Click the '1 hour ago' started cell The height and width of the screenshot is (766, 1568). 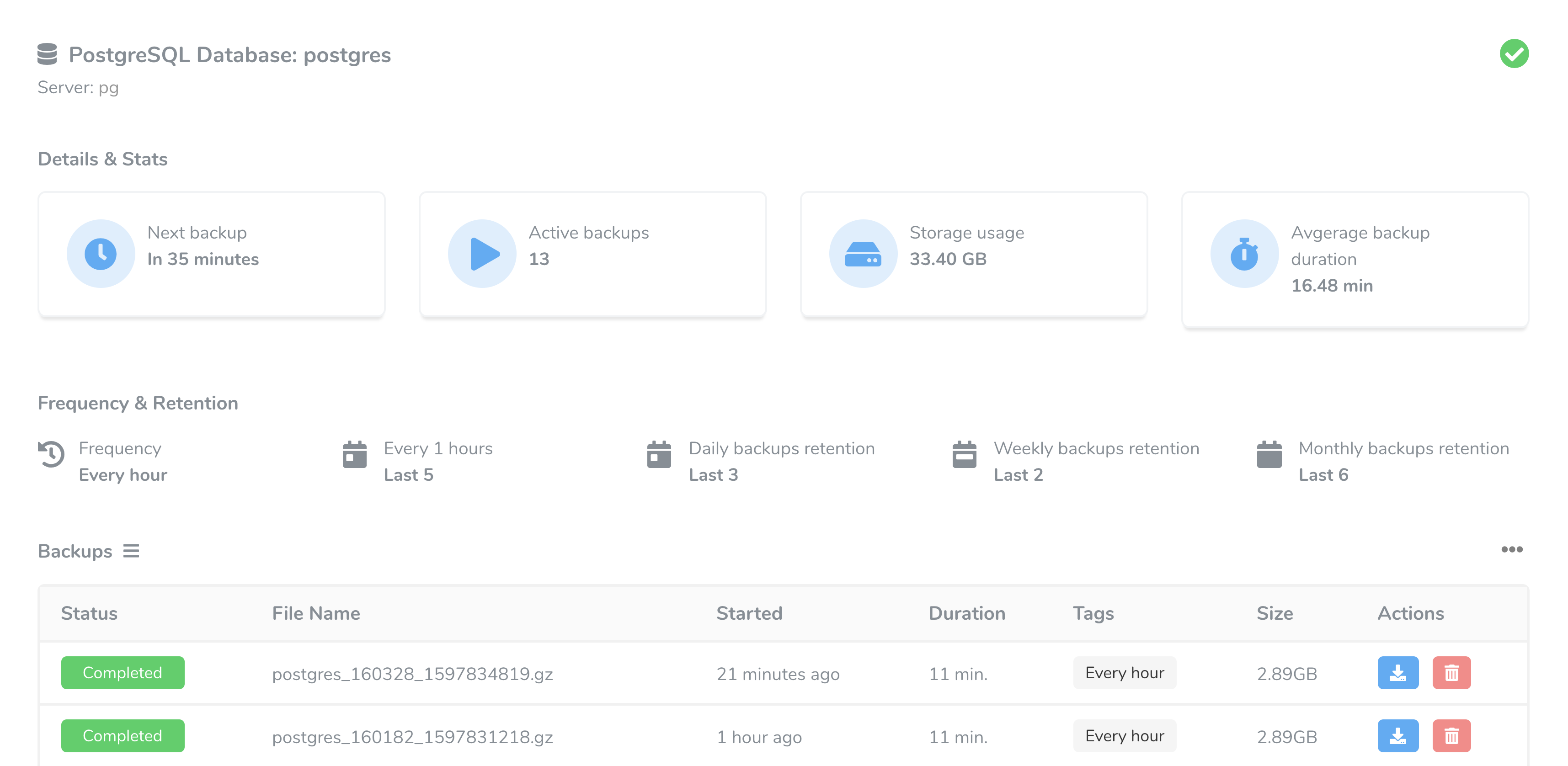759,737
